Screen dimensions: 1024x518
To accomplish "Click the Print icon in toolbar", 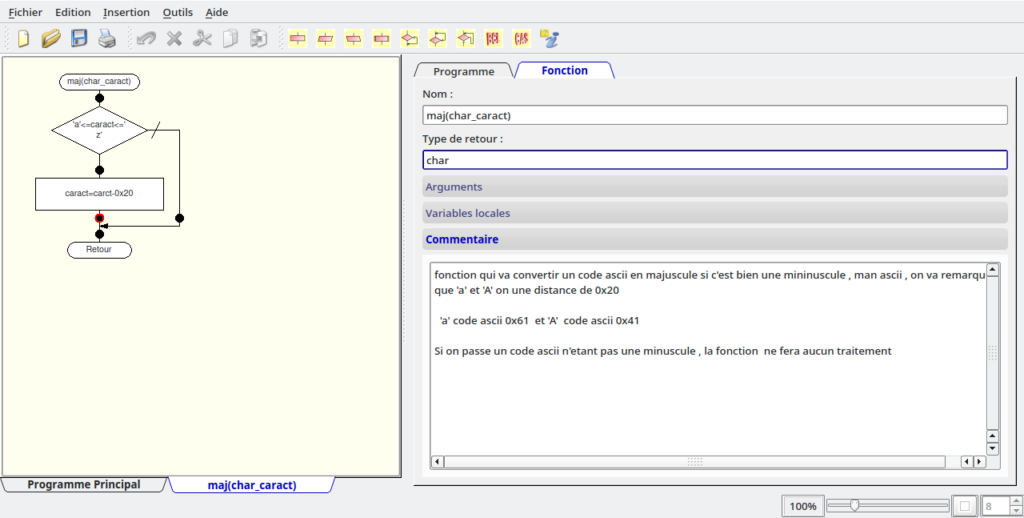I will point(107,39).
